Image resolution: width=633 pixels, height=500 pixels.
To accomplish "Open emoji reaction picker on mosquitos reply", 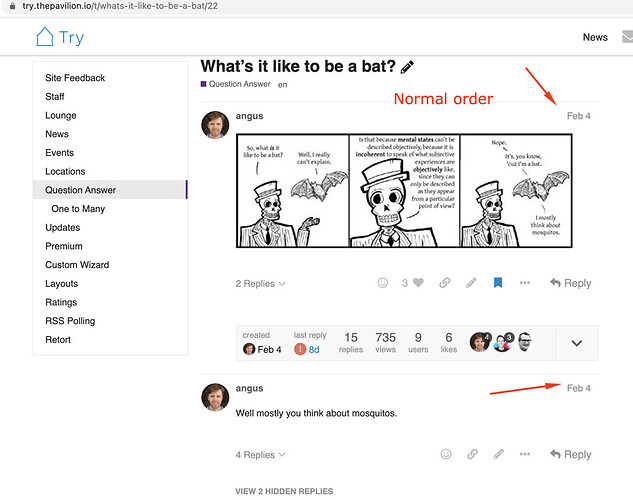I will coord(446,454).
